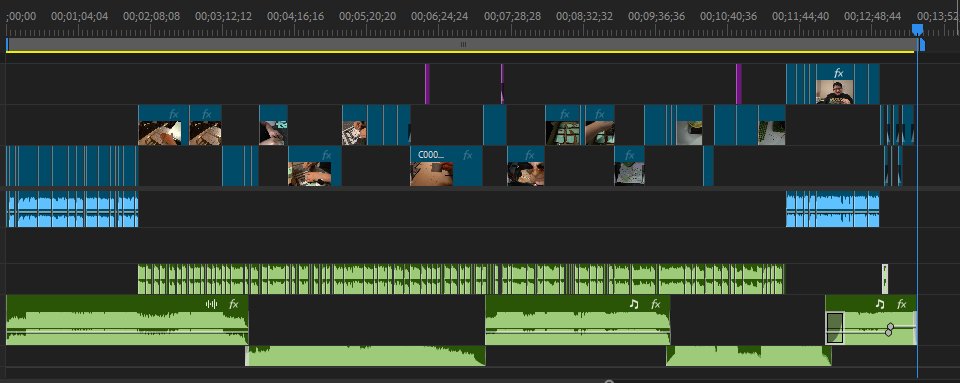Select the first purple marker on the top track
The width and height of the screenshot is (960, 383).
(x=427, y=84)
